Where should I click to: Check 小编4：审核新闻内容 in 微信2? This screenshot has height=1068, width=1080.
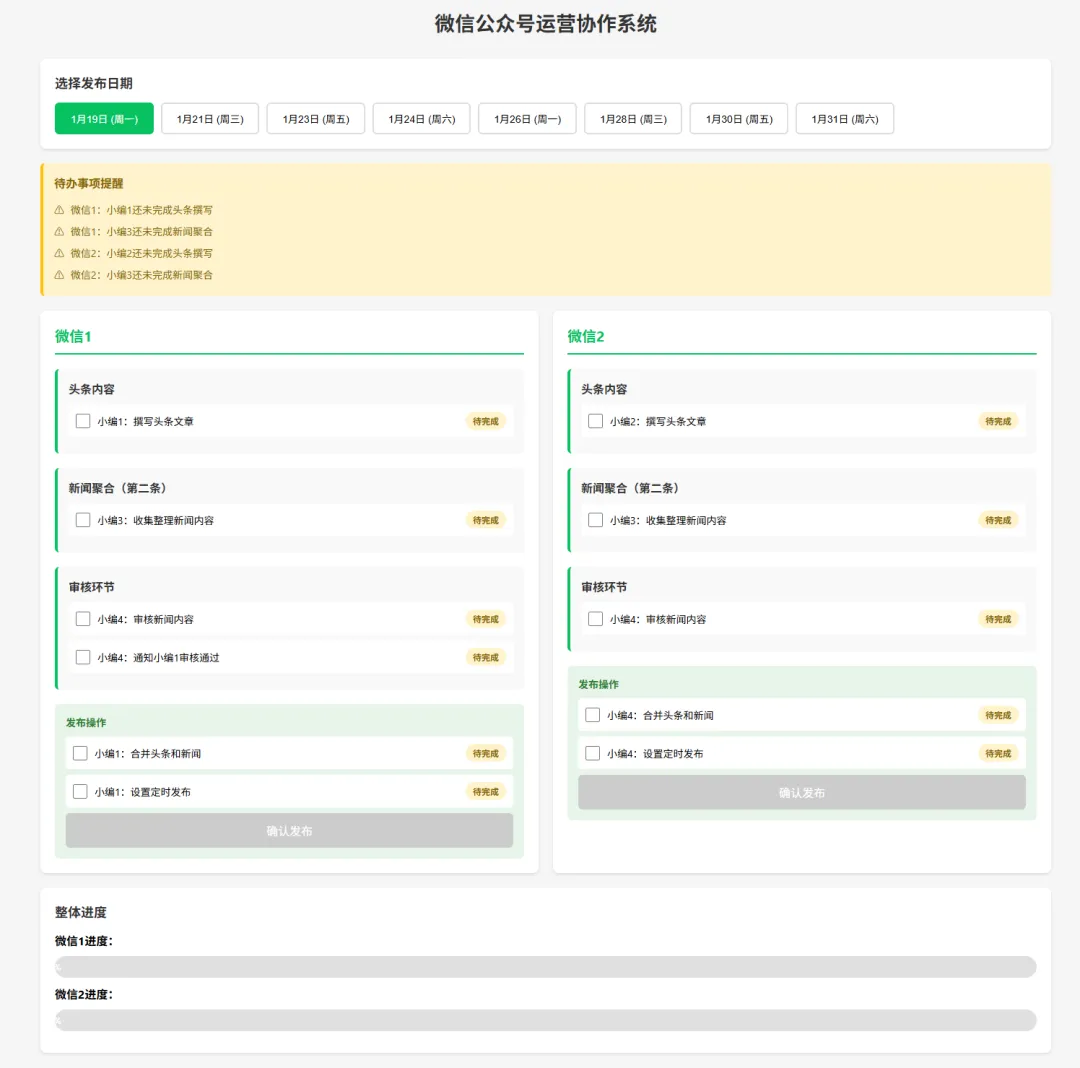point(595,619)
